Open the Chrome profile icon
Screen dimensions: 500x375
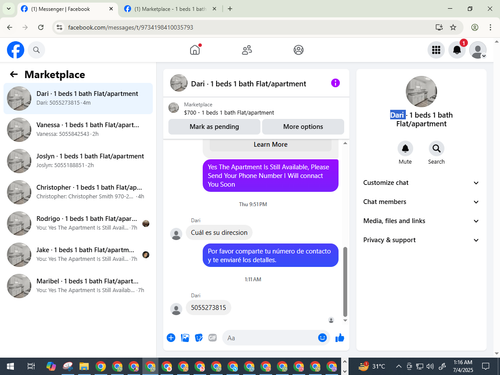coord(475,27)
